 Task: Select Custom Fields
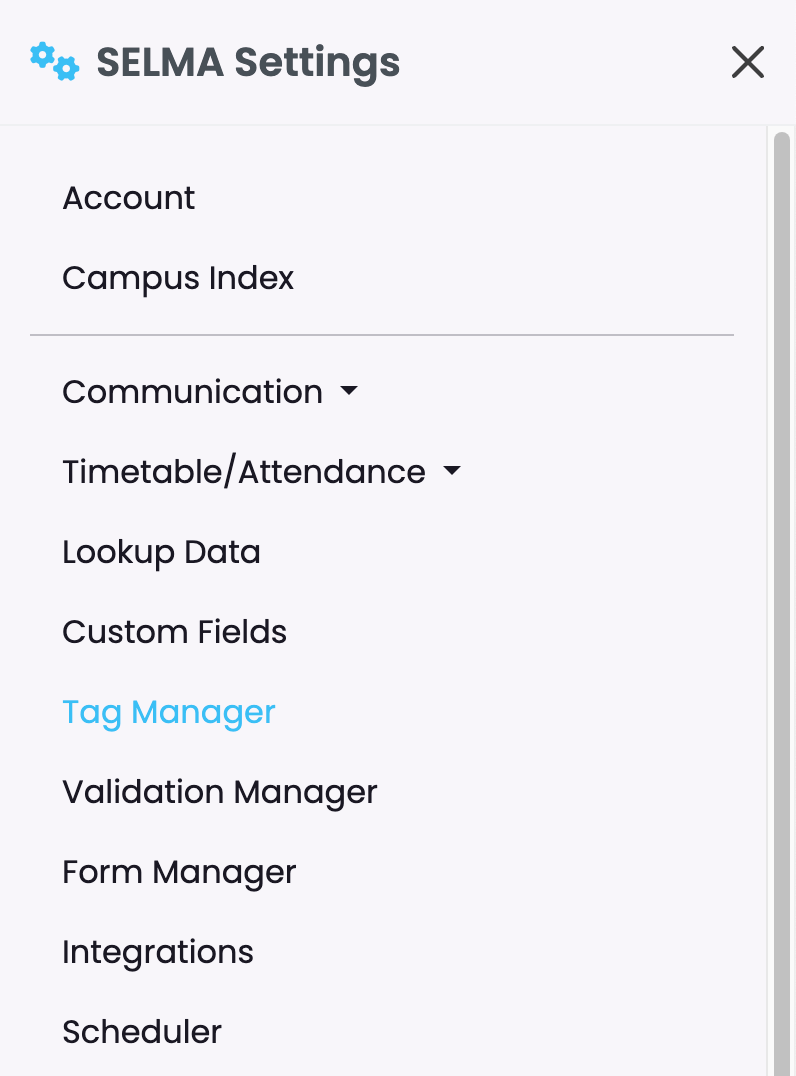coord(174,632)
